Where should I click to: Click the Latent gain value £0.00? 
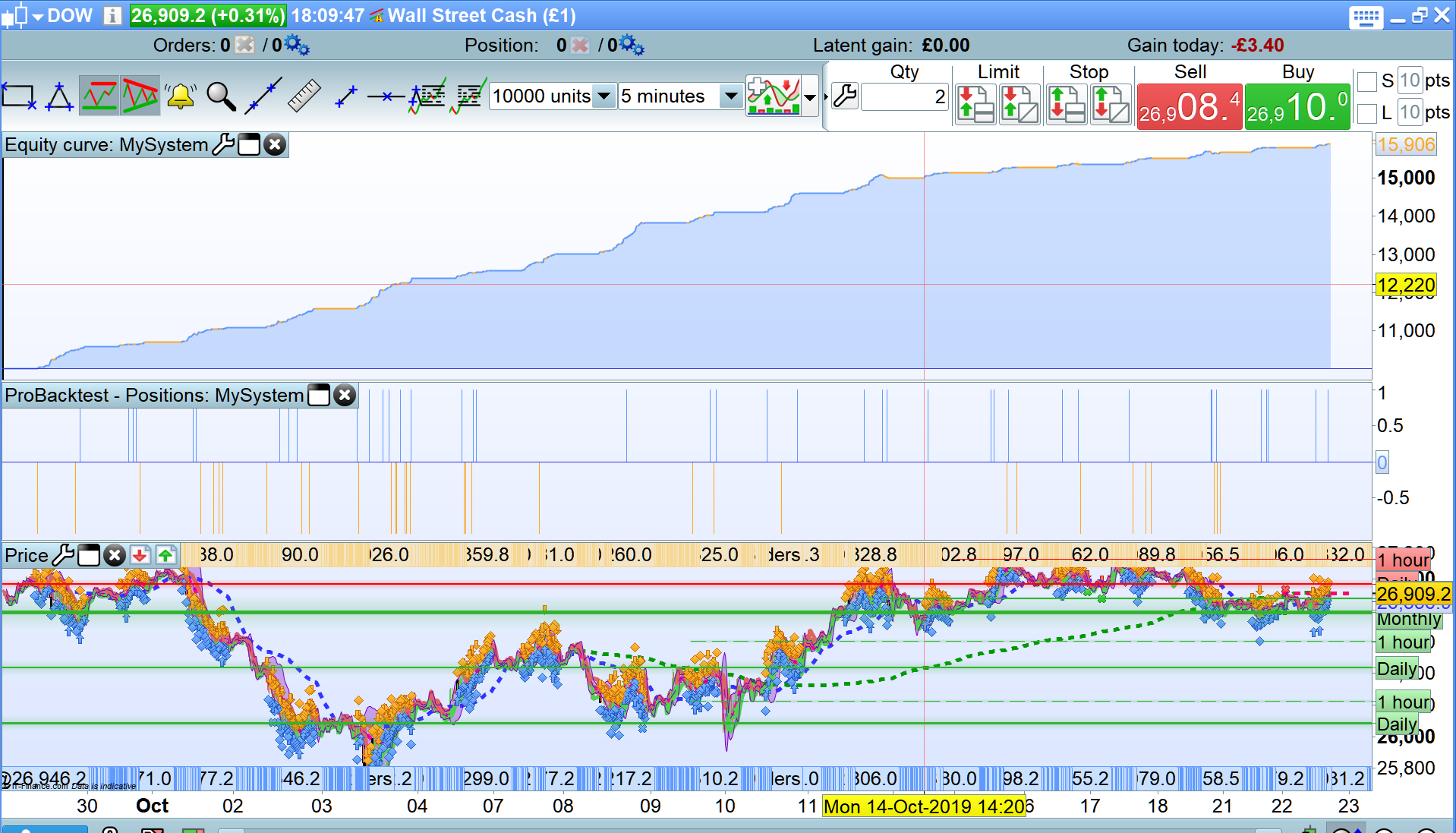tap(946, 45)
